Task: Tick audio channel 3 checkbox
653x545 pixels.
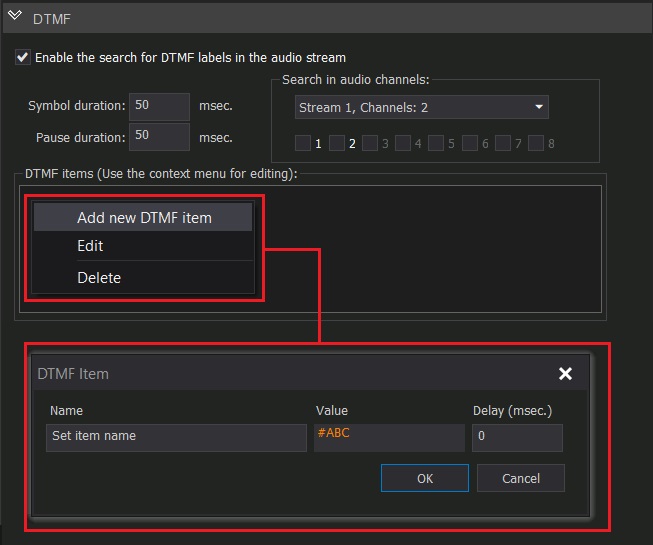Action: pyautogui.click(x=370, y=143)
